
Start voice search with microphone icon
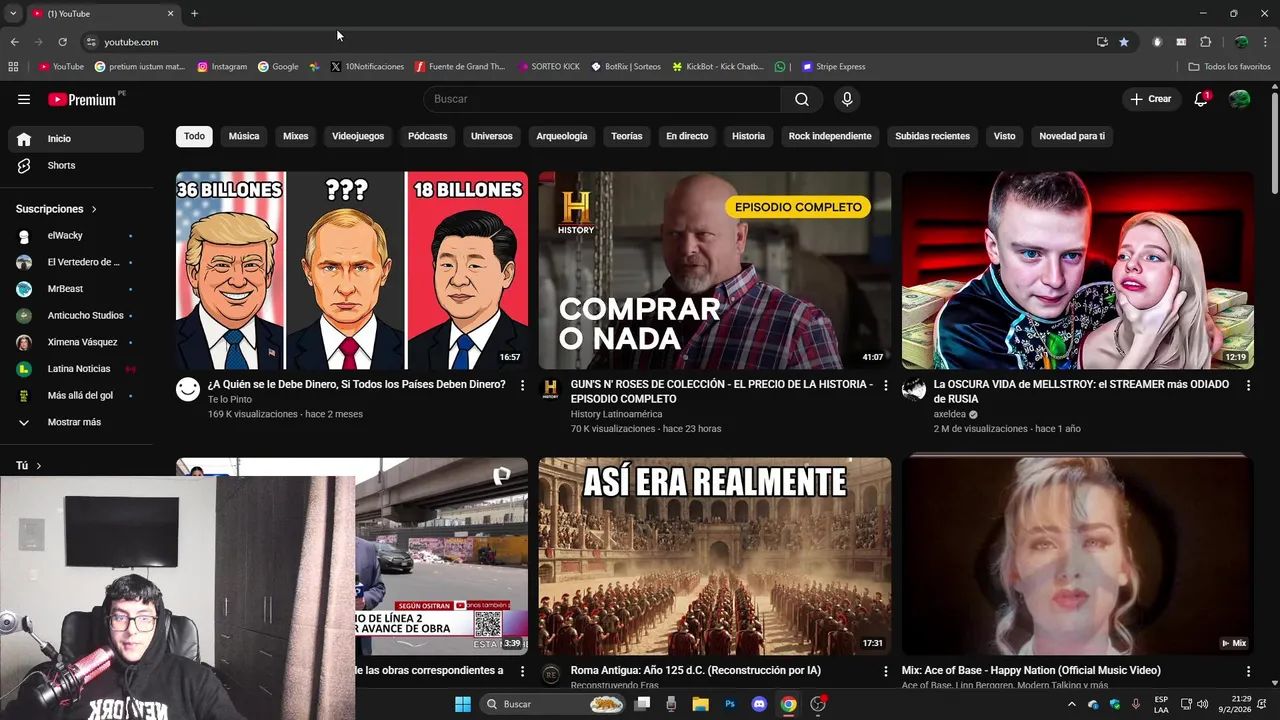(847, 99)
